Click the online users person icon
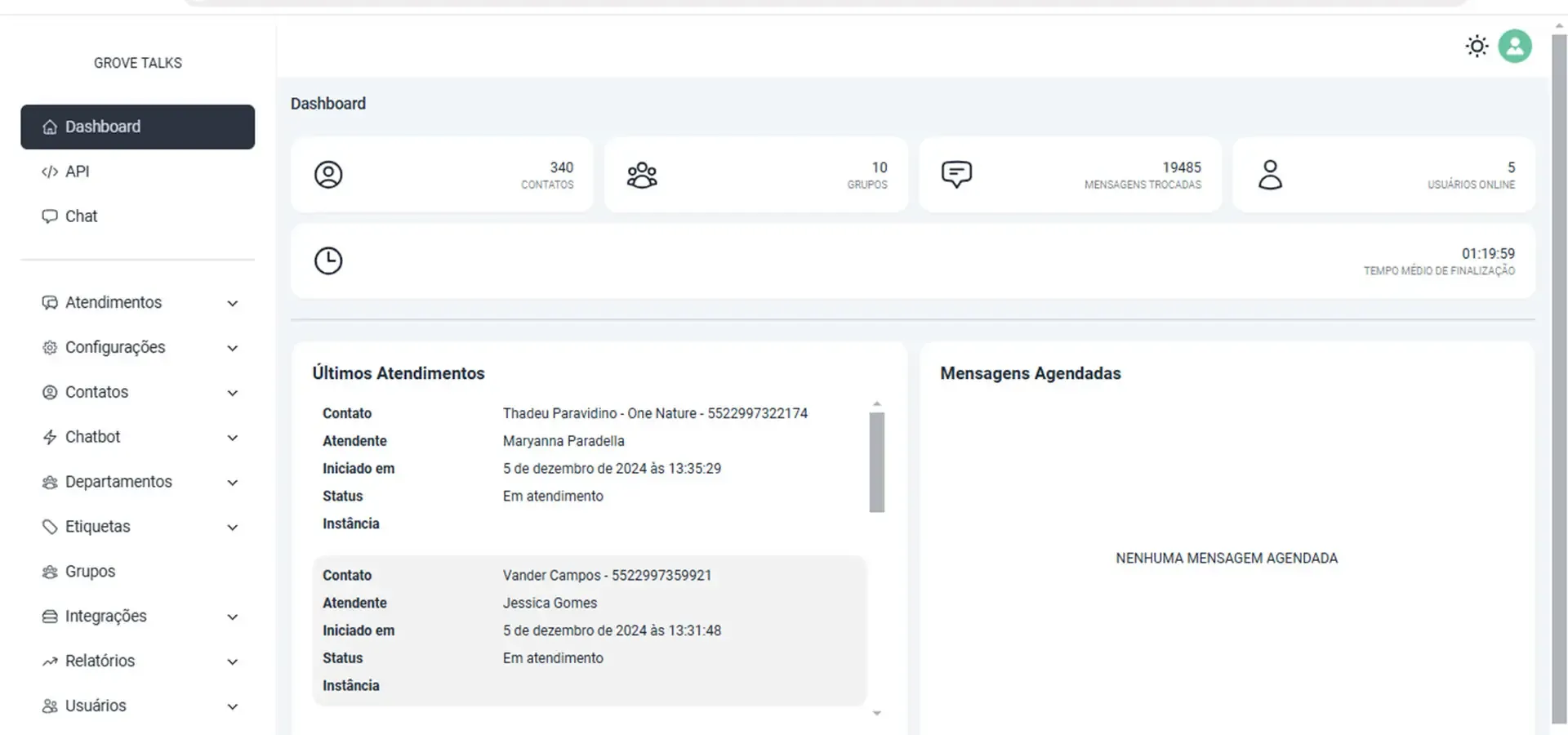The height and width of the screenshot is (735, 1568). [x=1270, y=175]
